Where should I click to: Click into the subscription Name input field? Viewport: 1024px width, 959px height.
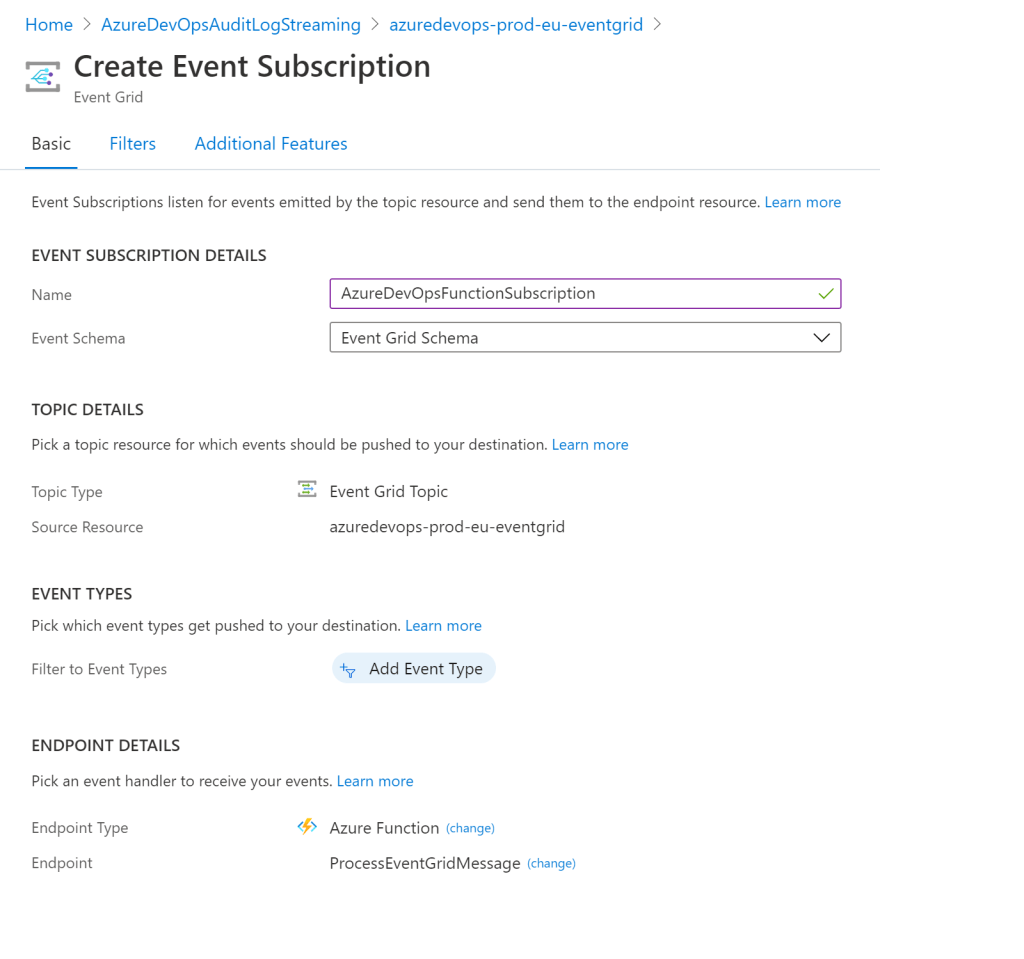(570, 294)
